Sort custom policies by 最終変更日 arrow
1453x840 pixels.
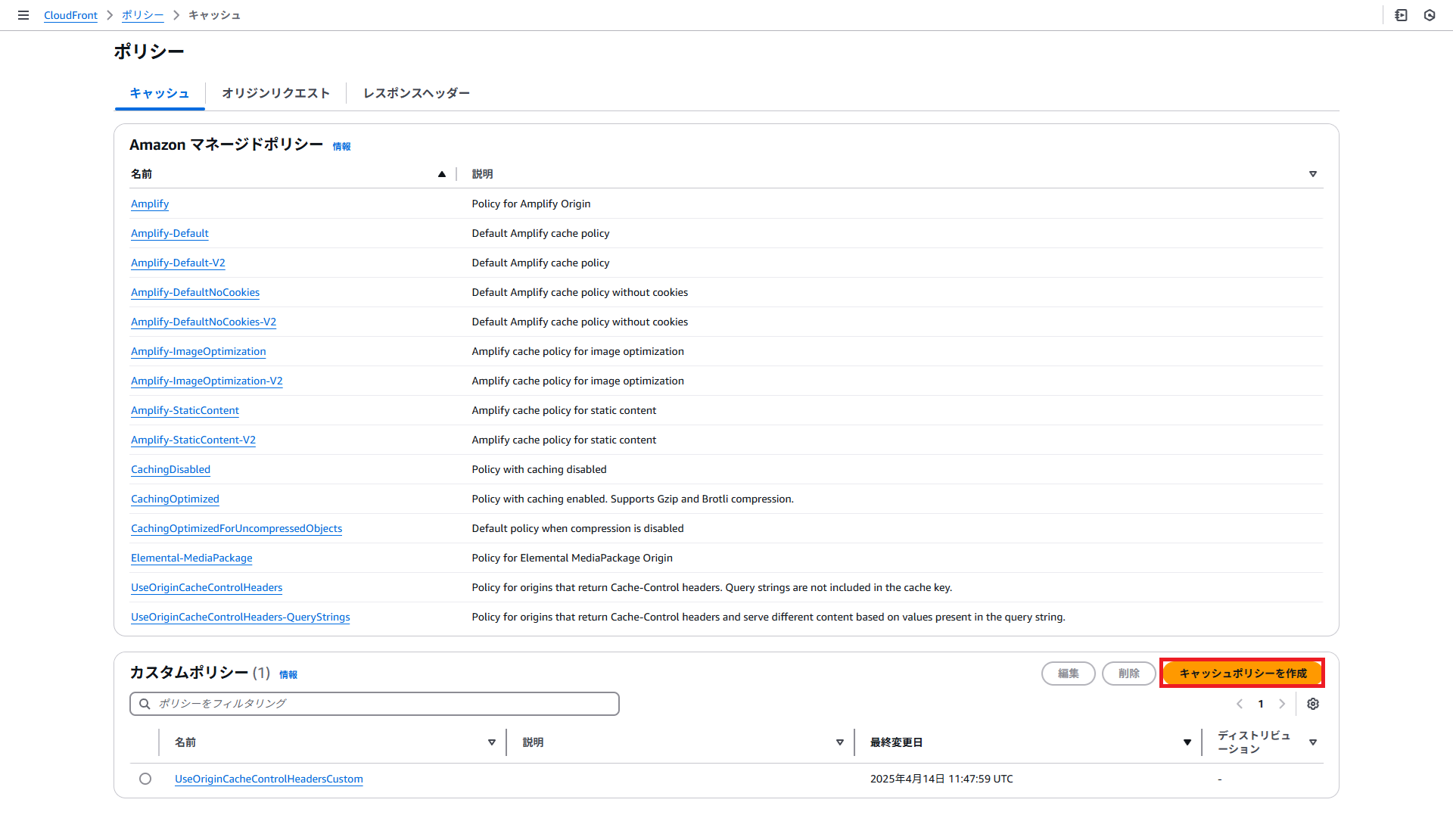(x=1187, y=742)
